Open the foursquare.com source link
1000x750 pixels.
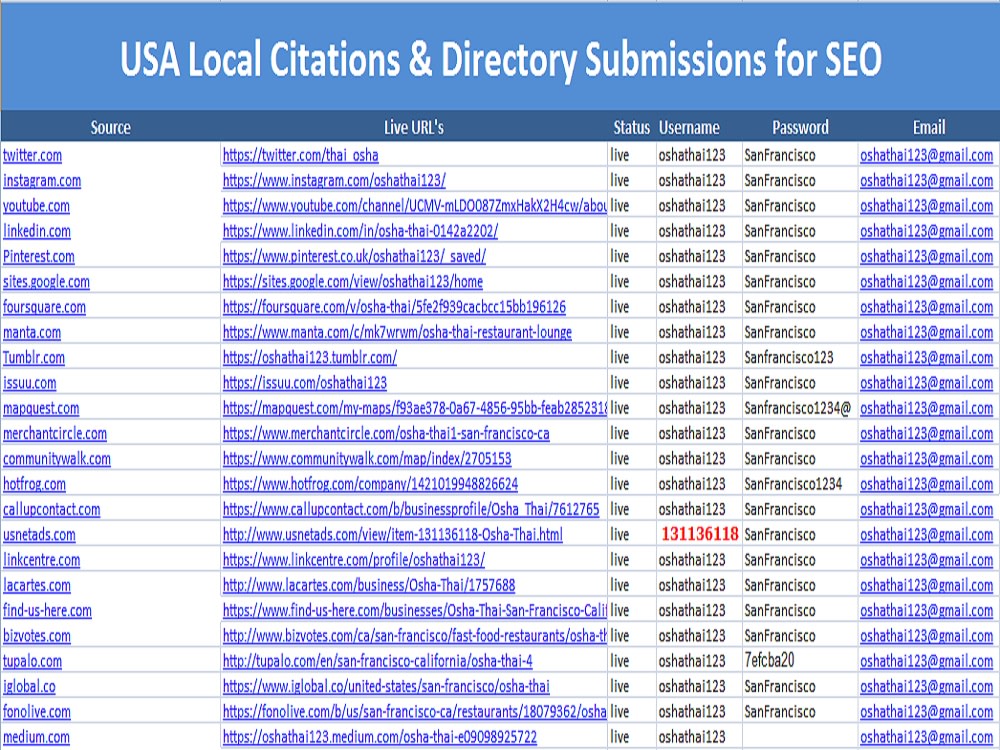45,307
